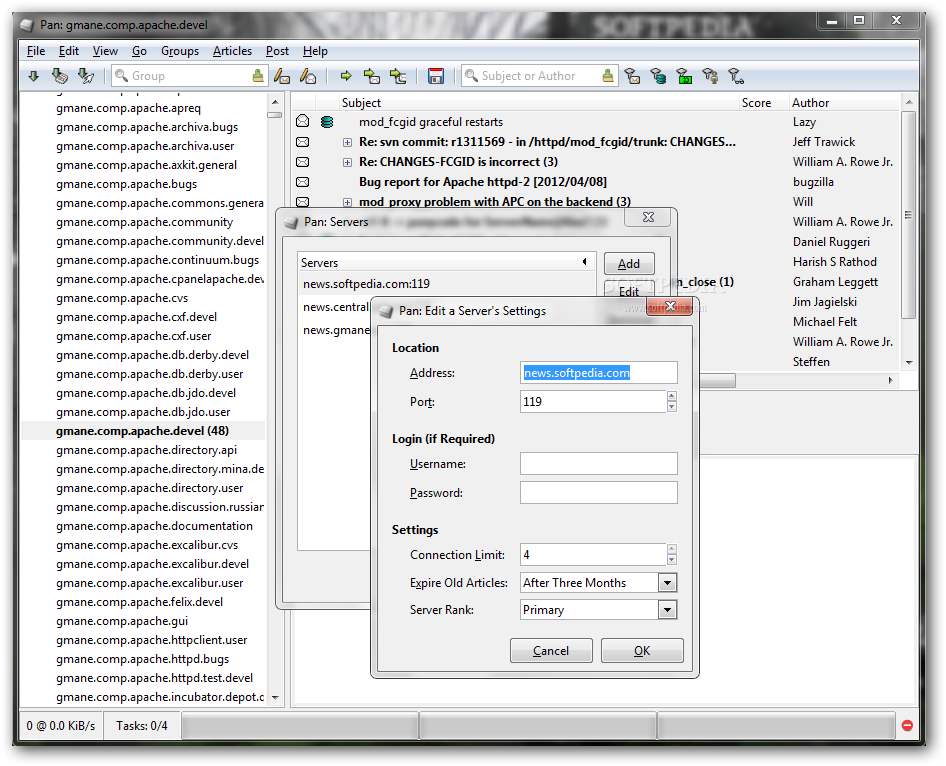Toggle Match Only Complete Articles filter icon
This screenshot has width=946, height=766.
click(684, 76)
